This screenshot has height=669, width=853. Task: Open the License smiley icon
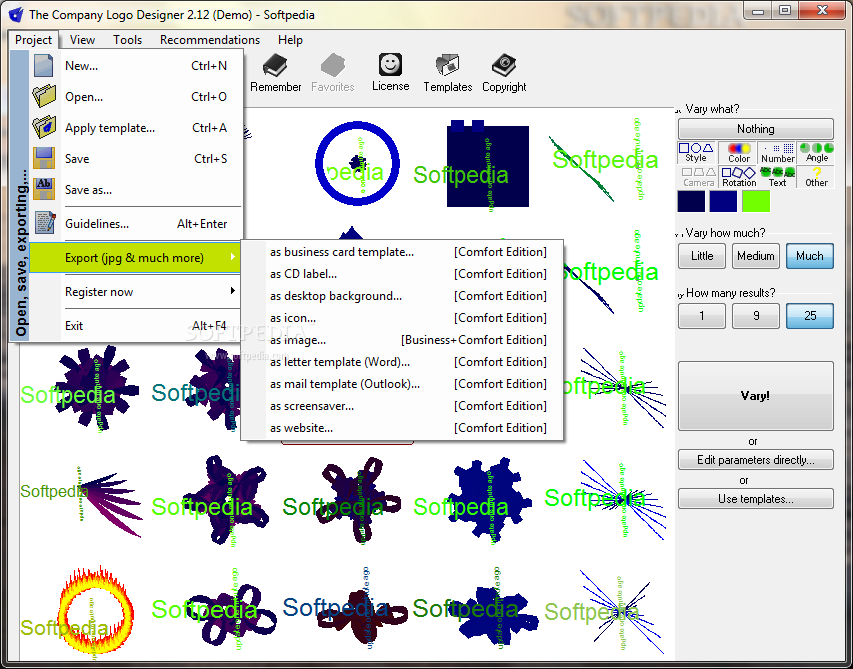pos(390,65)
